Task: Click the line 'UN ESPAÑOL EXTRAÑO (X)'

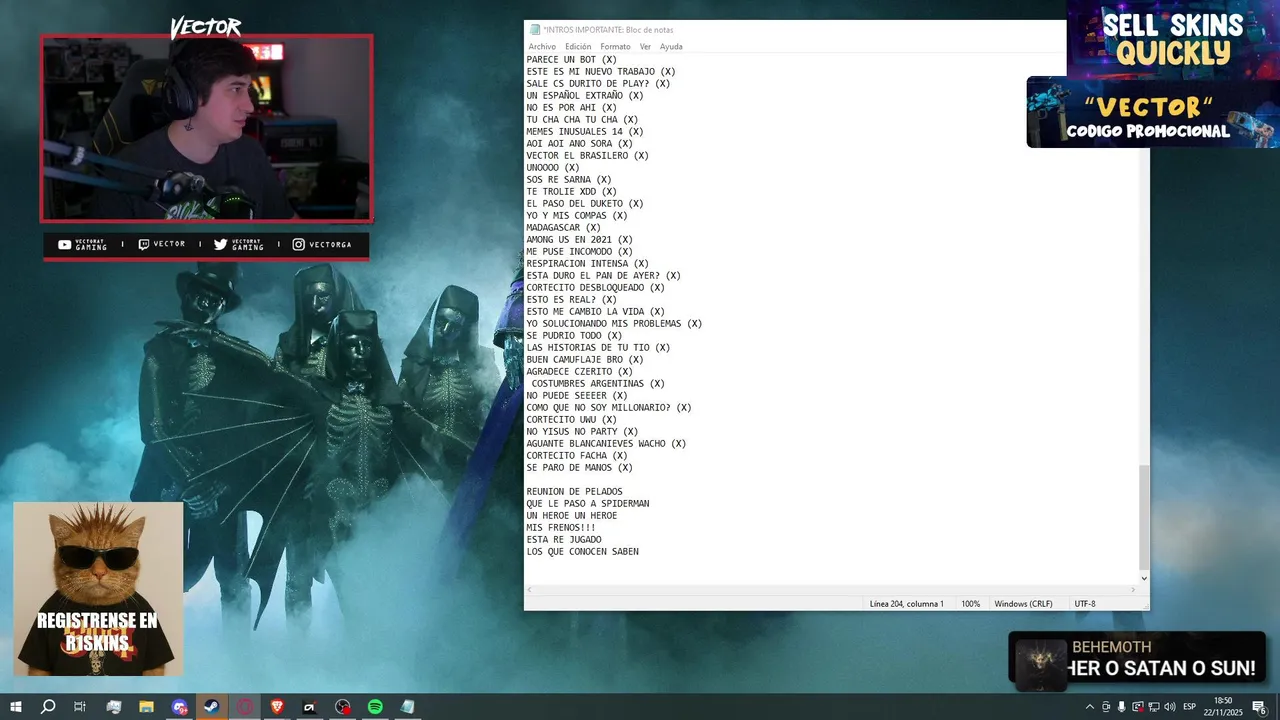Action: point(585,96)
